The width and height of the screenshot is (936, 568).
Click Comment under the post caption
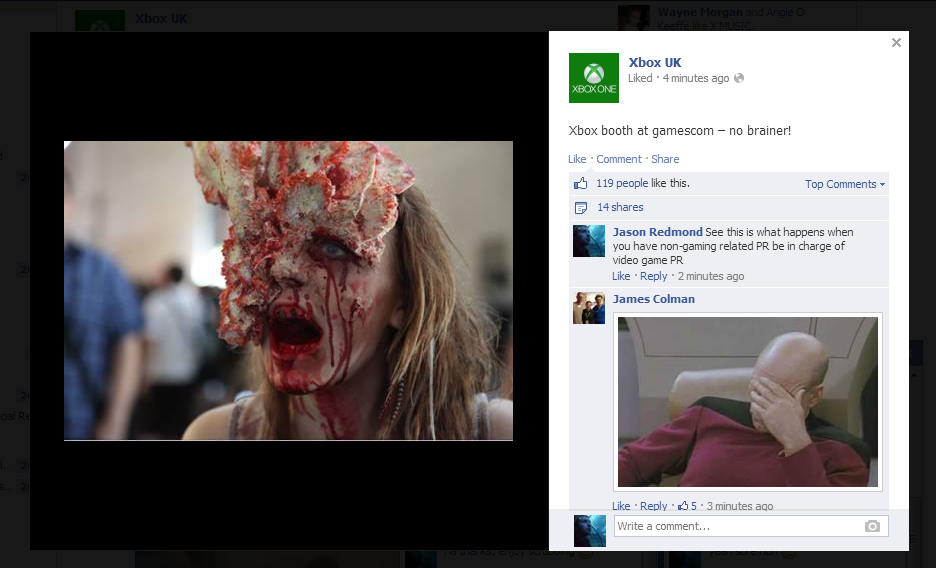click(x=619, y=159)
